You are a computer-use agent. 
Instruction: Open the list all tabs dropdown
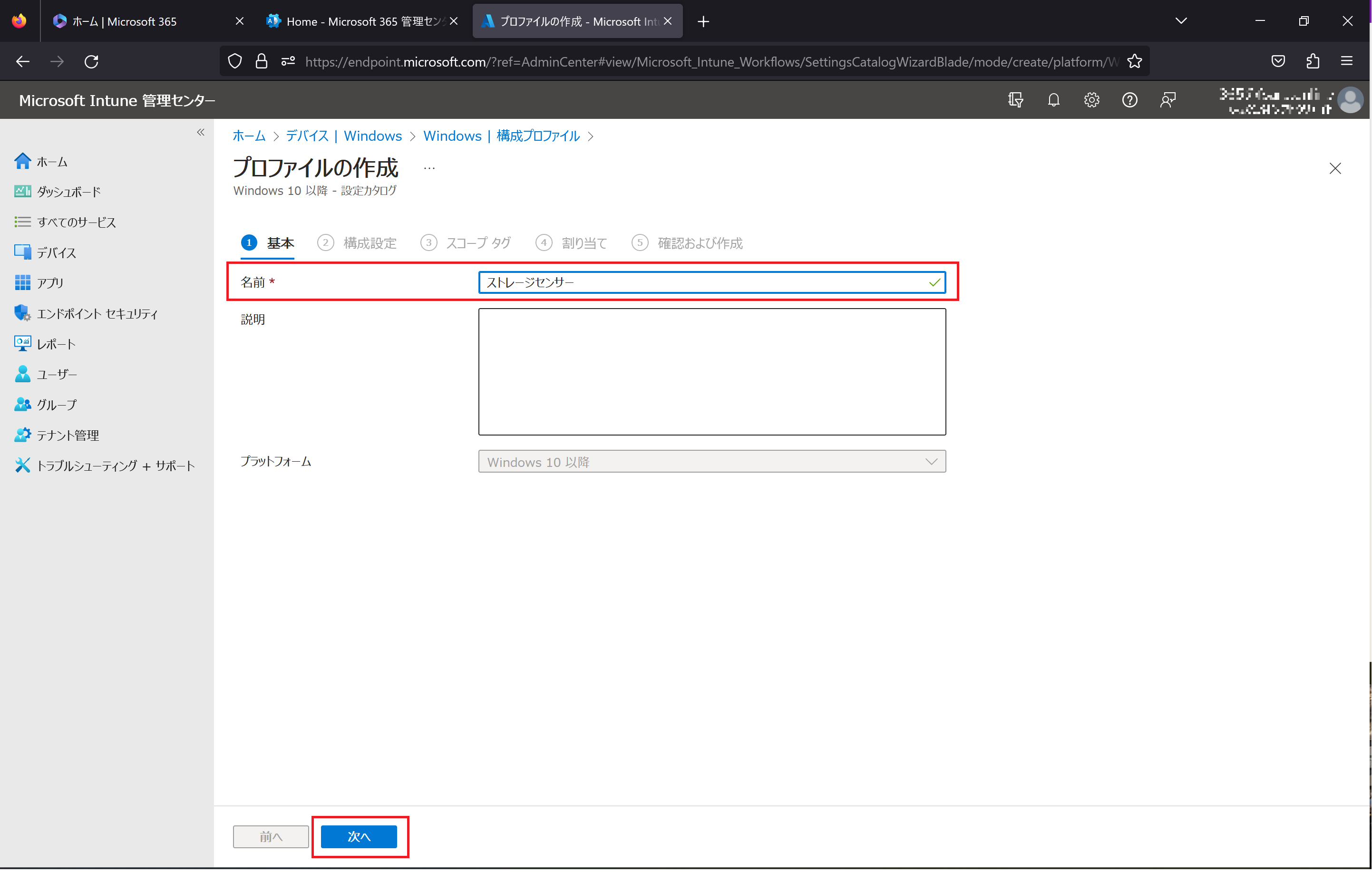(x=1181, y=21)
